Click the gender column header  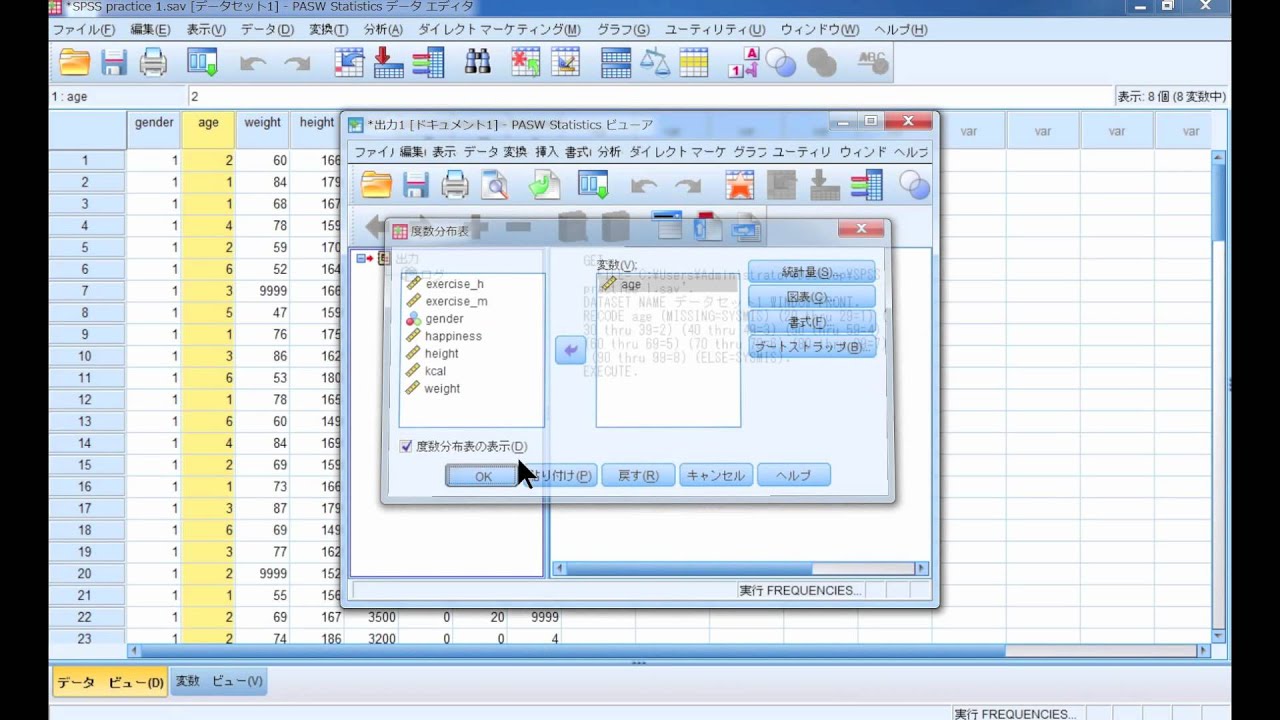click(154, 130)
